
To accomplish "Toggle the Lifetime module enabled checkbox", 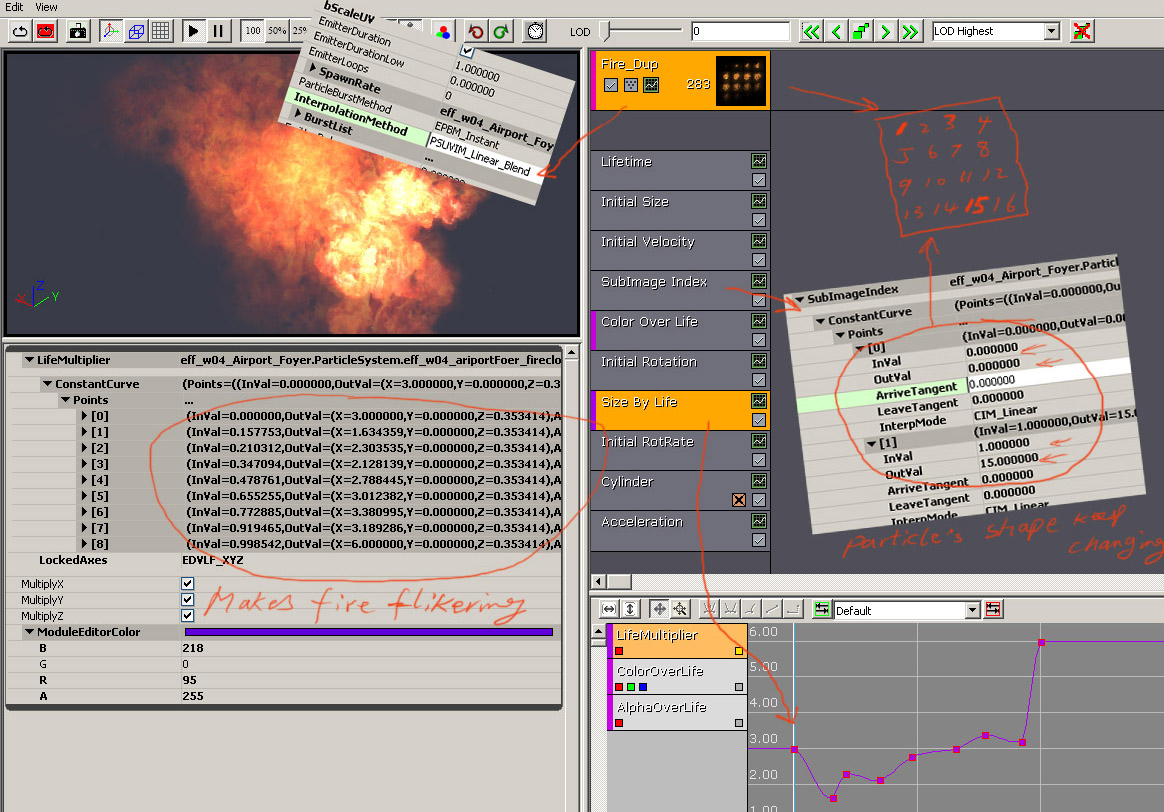I will [759, 180].
